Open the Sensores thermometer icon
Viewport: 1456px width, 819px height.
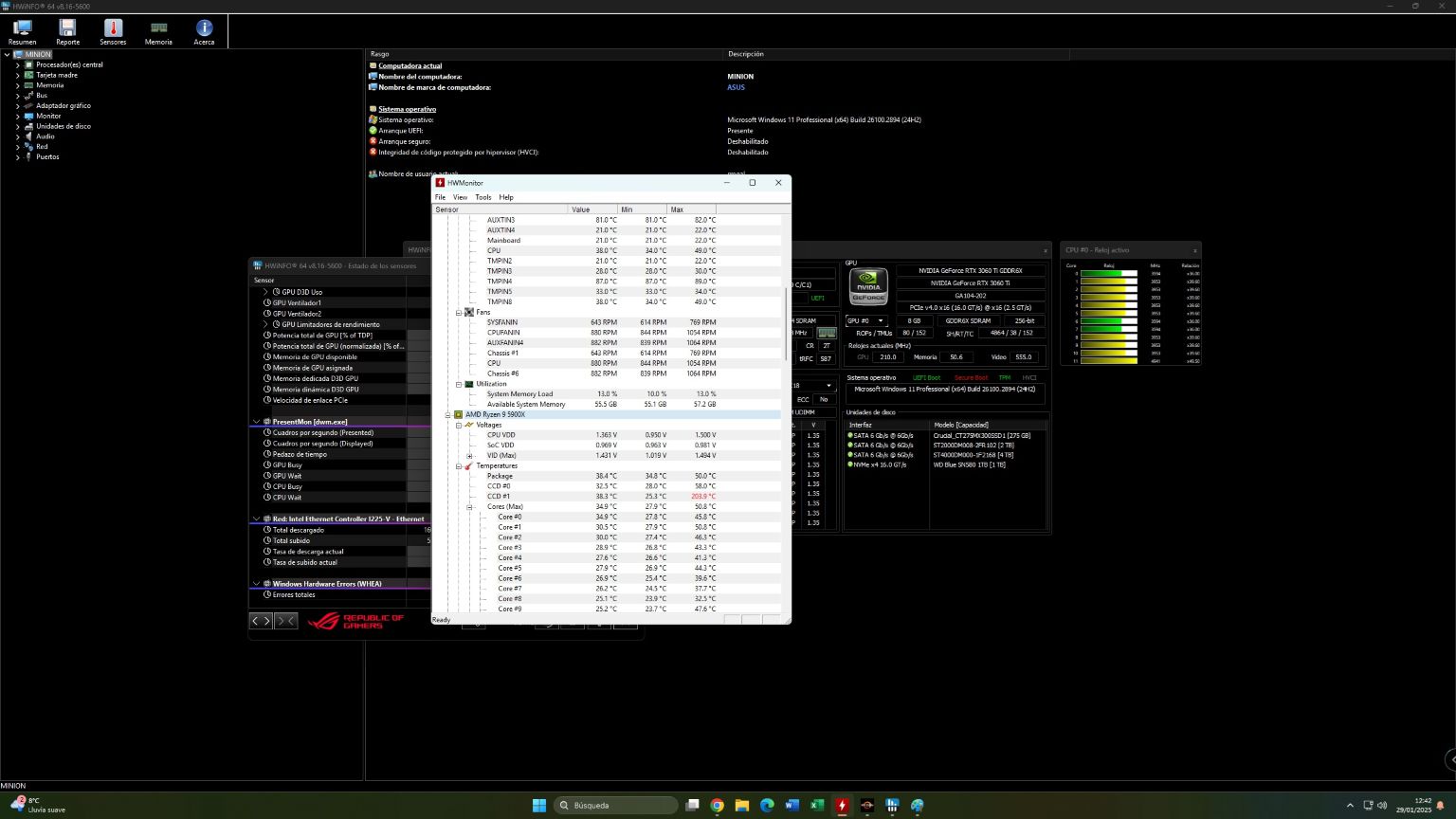click(113, 31)
